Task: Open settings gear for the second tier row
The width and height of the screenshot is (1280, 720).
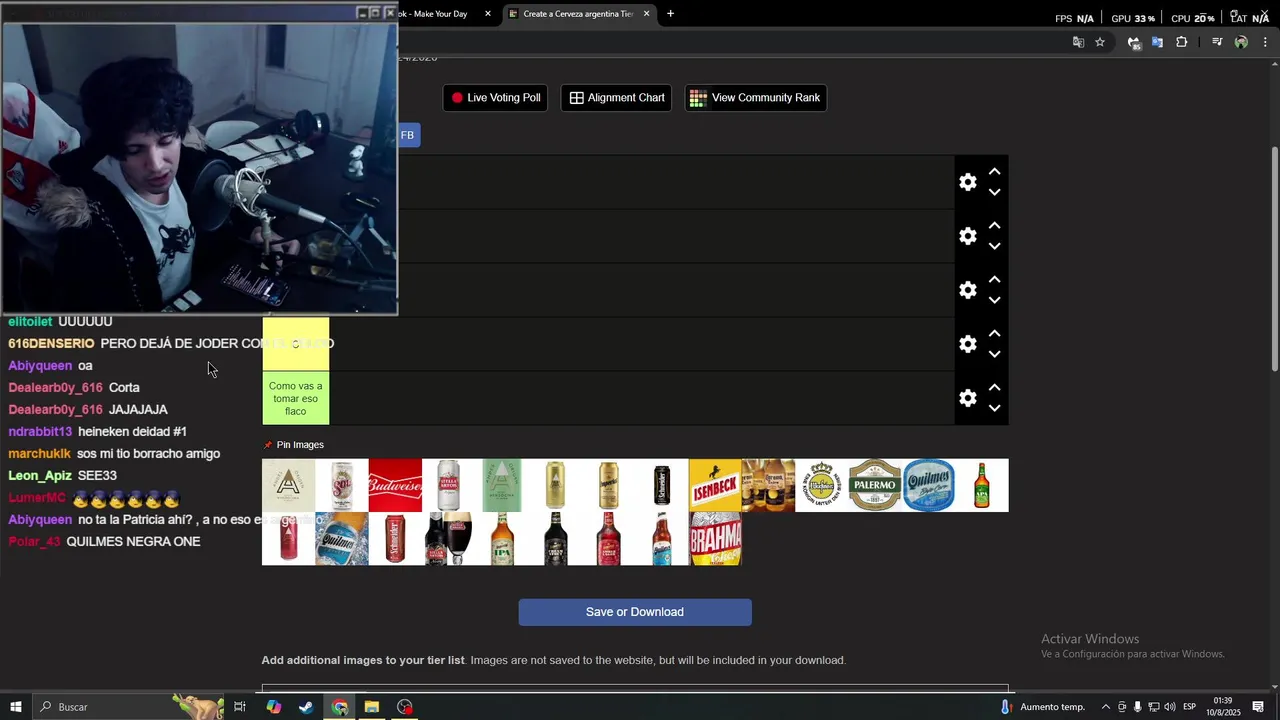Action: (967, 236)
